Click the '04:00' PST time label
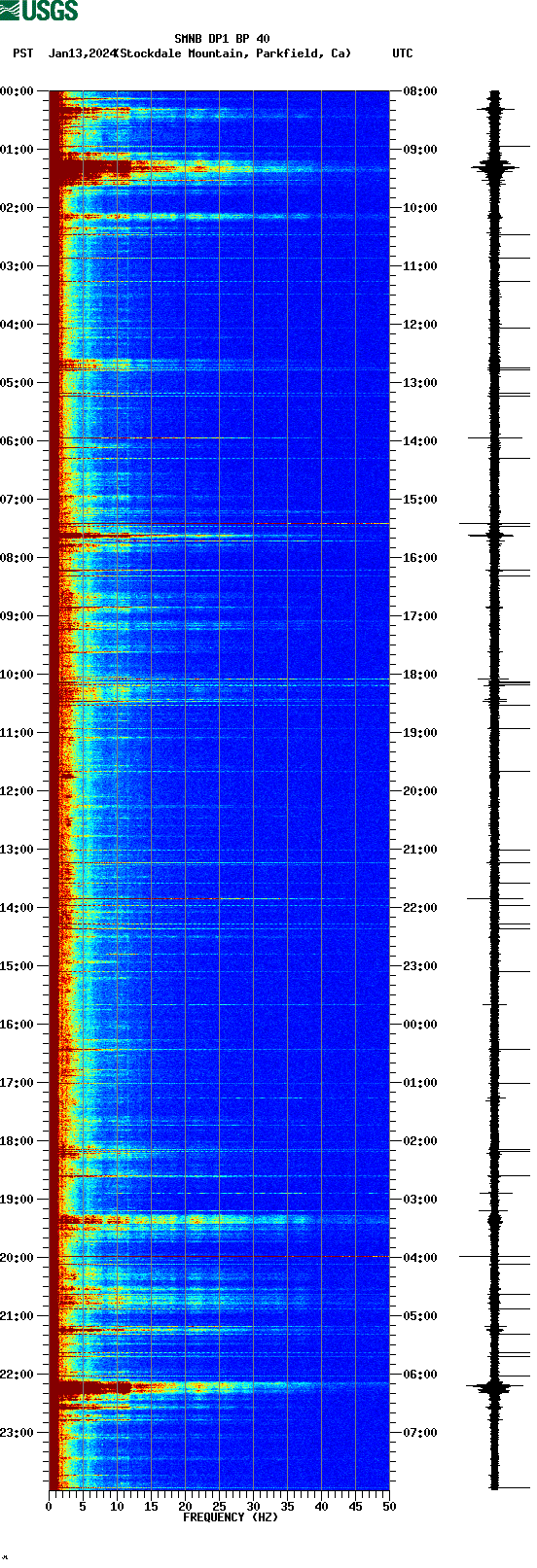537x1568 pixels. (x=17, y=325)
